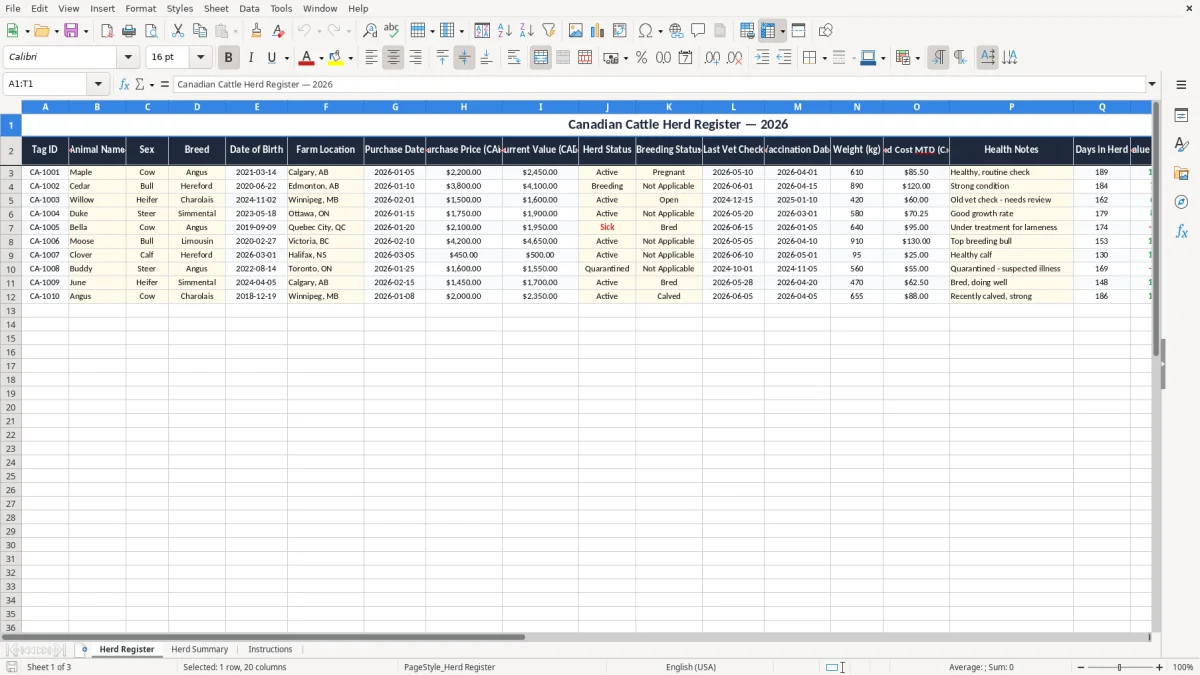Viewport: 1200px width, 675px height.
Task: Click the Print icon
Action: click(130, 31)
